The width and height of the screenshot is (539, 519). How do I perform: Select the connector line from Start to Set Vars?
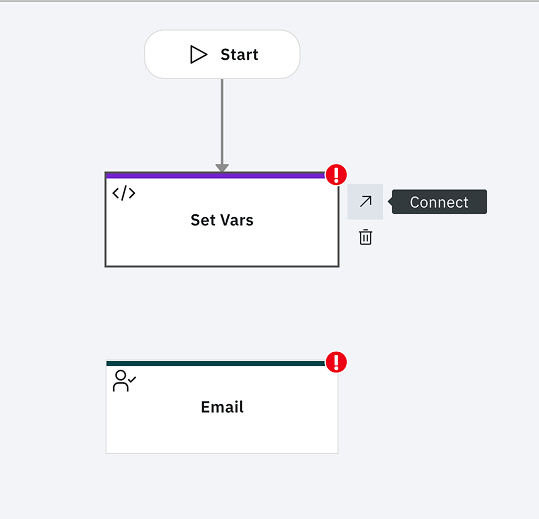[x=222, y=121]
